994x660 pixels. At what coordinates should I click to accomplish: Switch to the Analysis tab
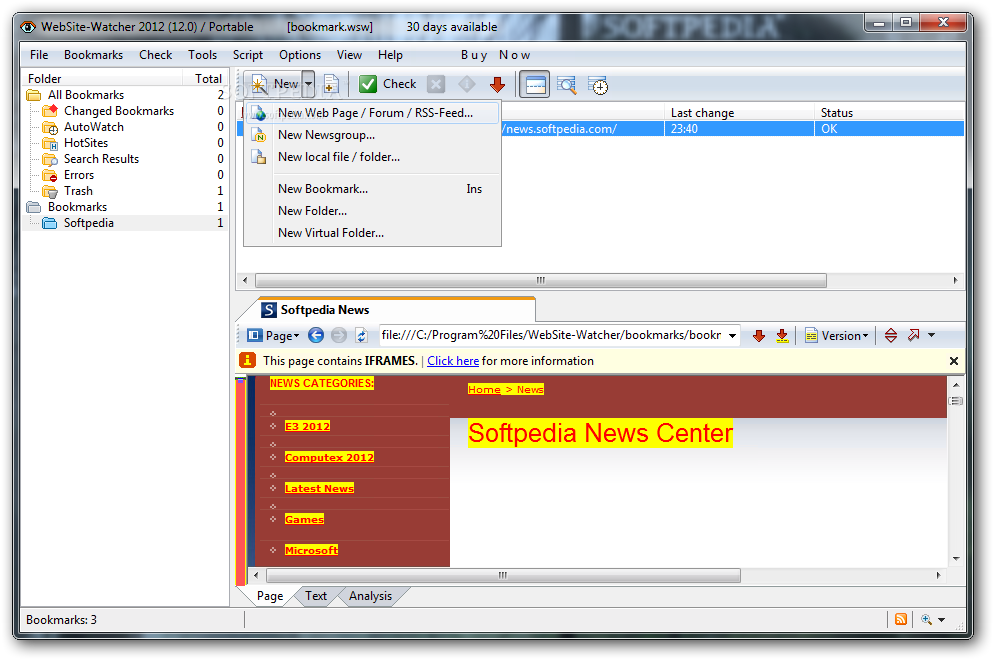pyautogui.click(x=370, y=596)
